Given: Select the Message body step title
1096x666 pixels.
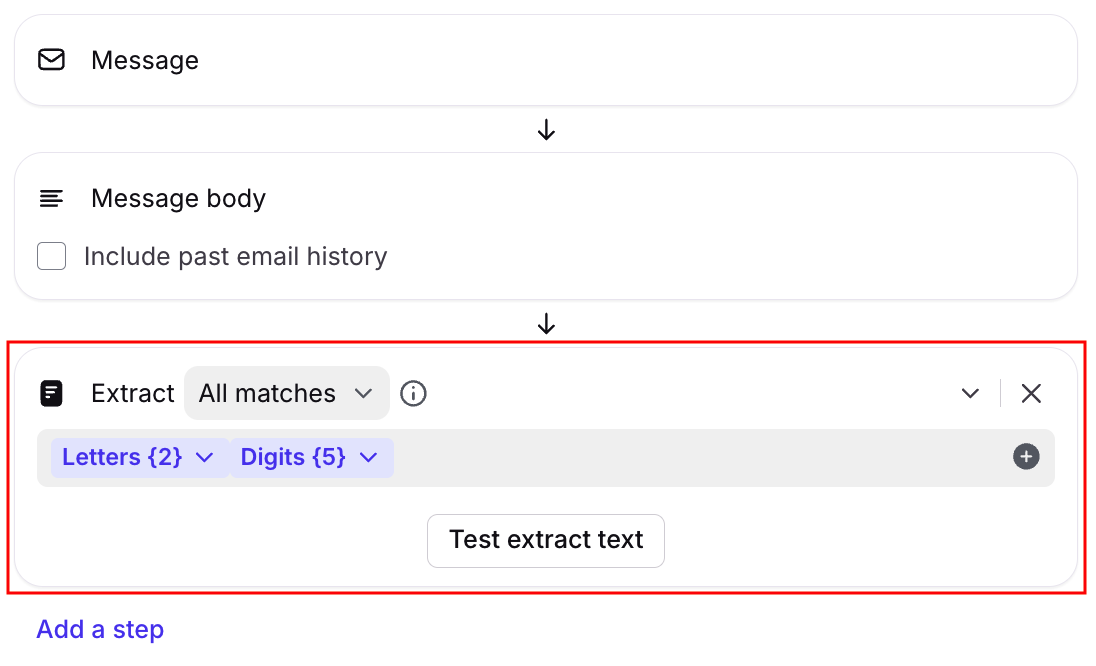Looking at the screenshot, I should tap(178, 198).
